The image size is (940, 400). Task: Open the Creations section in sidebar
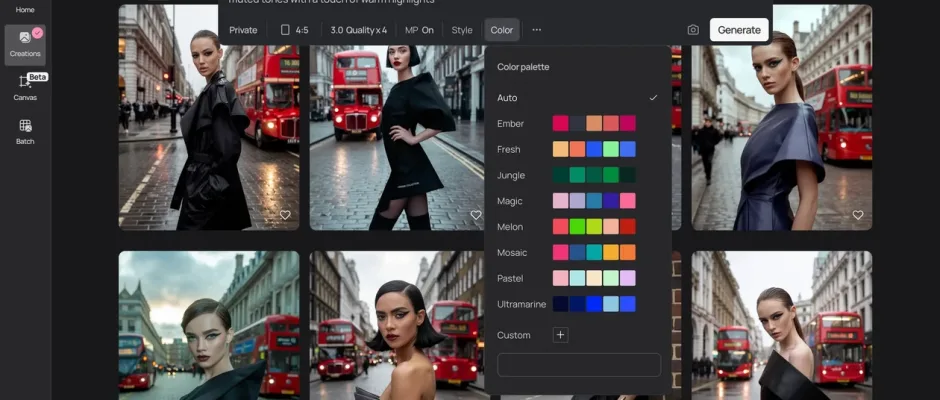tap(25, 45)
